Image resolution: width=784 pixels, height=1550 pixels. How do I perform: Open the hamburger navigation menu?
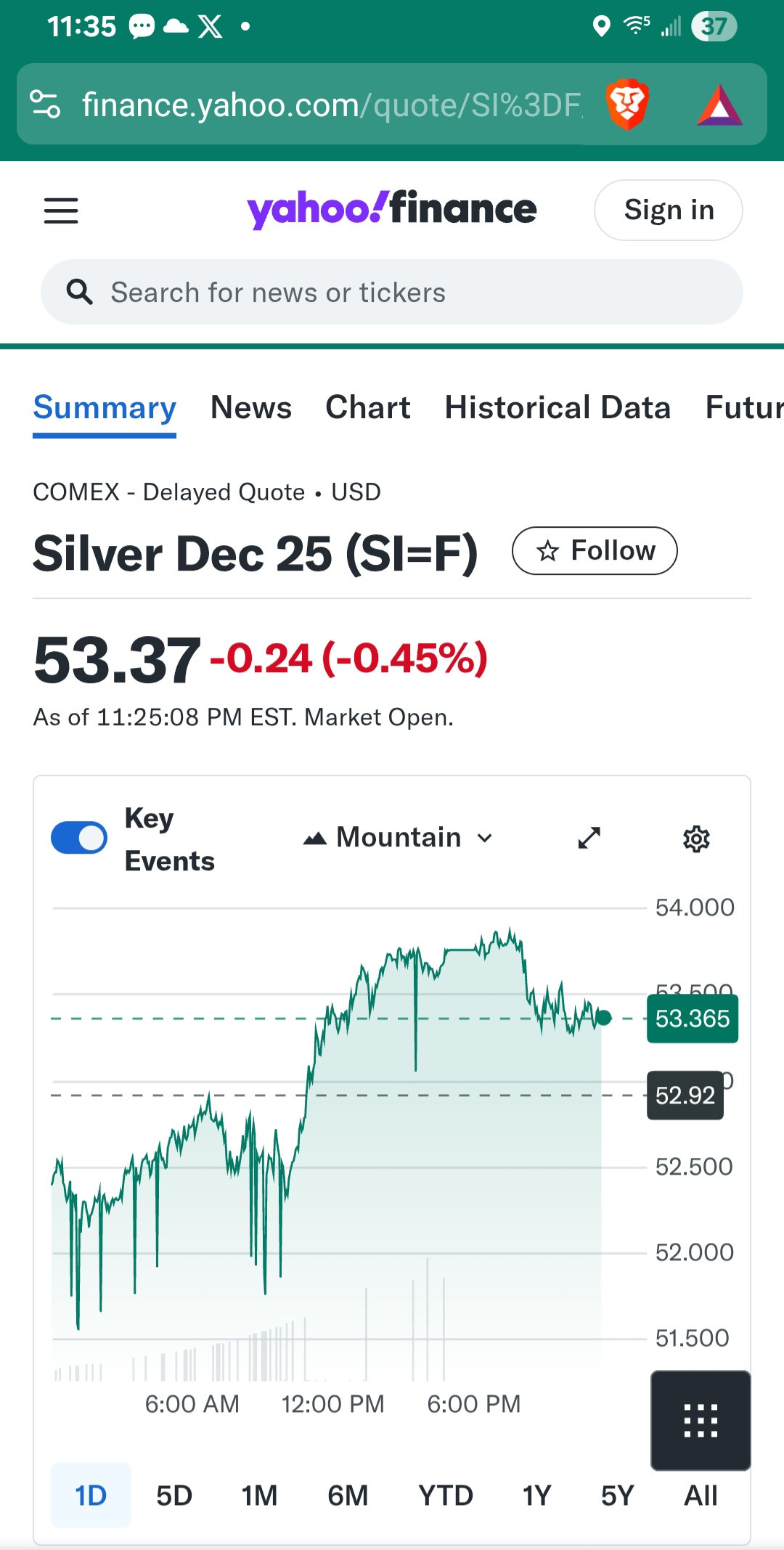[x=61, y=211]
